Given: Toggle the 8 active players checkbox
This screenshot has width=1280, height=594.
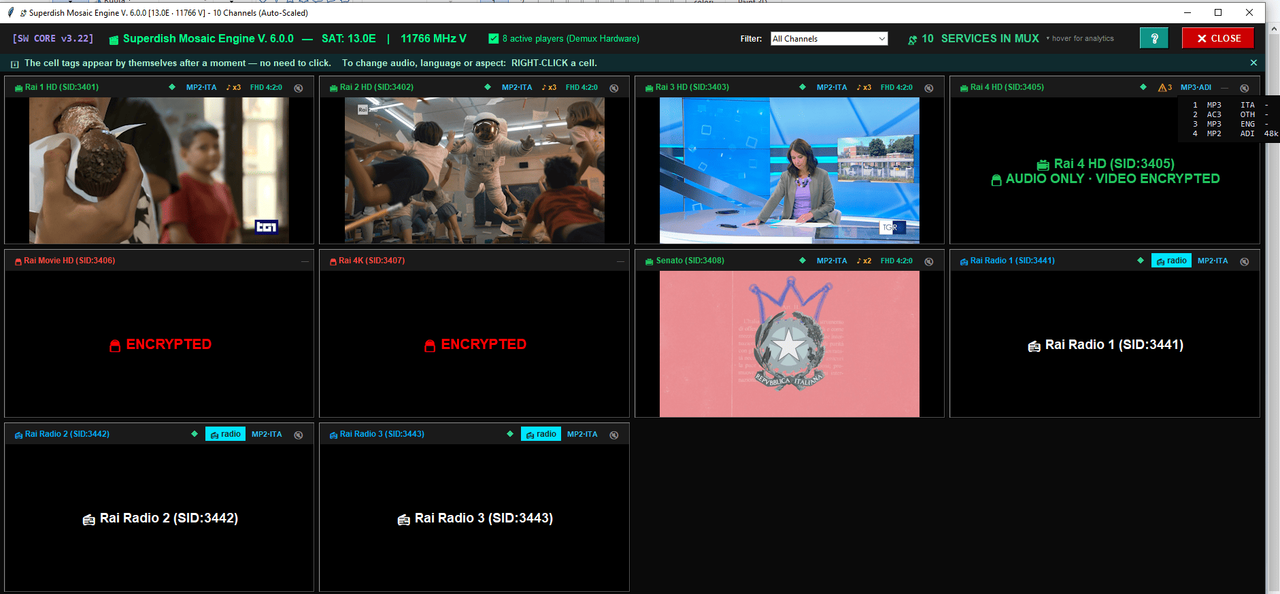Looking at the screenshot, I should pos(494,39).
